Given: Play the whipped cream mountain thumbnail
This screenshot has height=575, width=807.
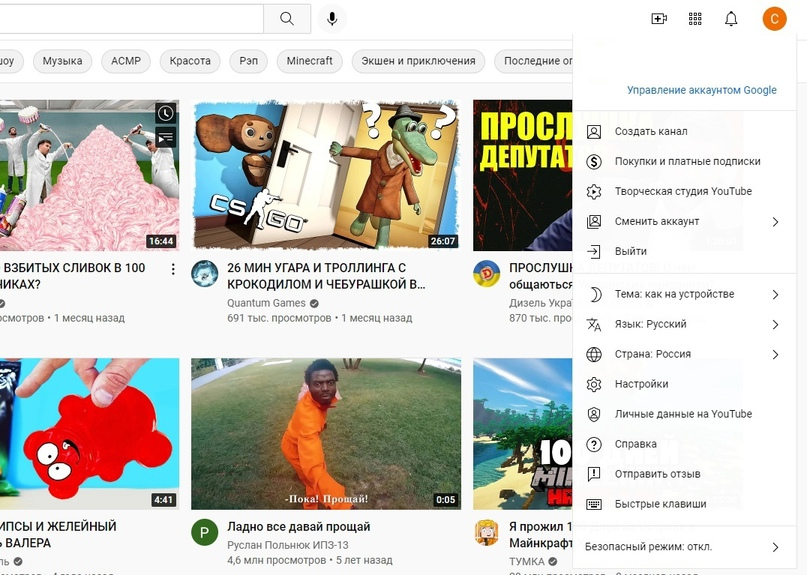Looking at the screenshot, I should [x=90, y=176].
